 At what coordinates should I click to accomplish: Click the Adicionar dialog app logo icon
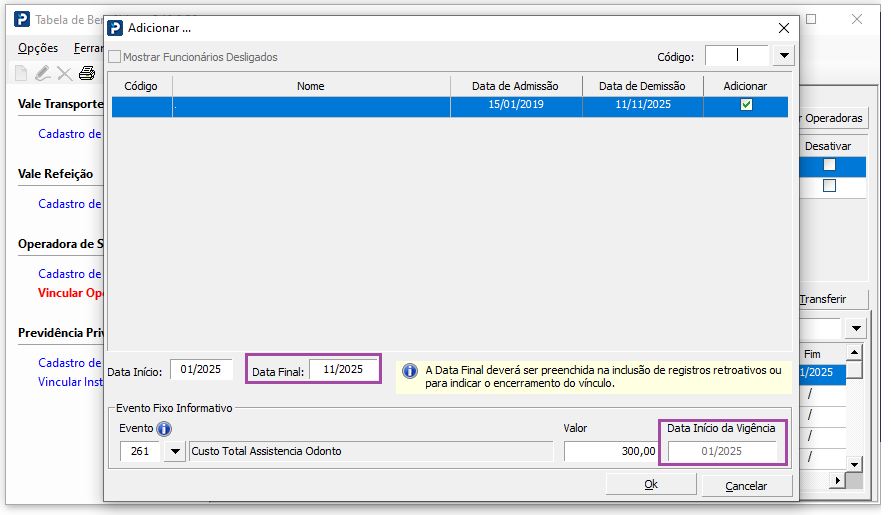115,28
